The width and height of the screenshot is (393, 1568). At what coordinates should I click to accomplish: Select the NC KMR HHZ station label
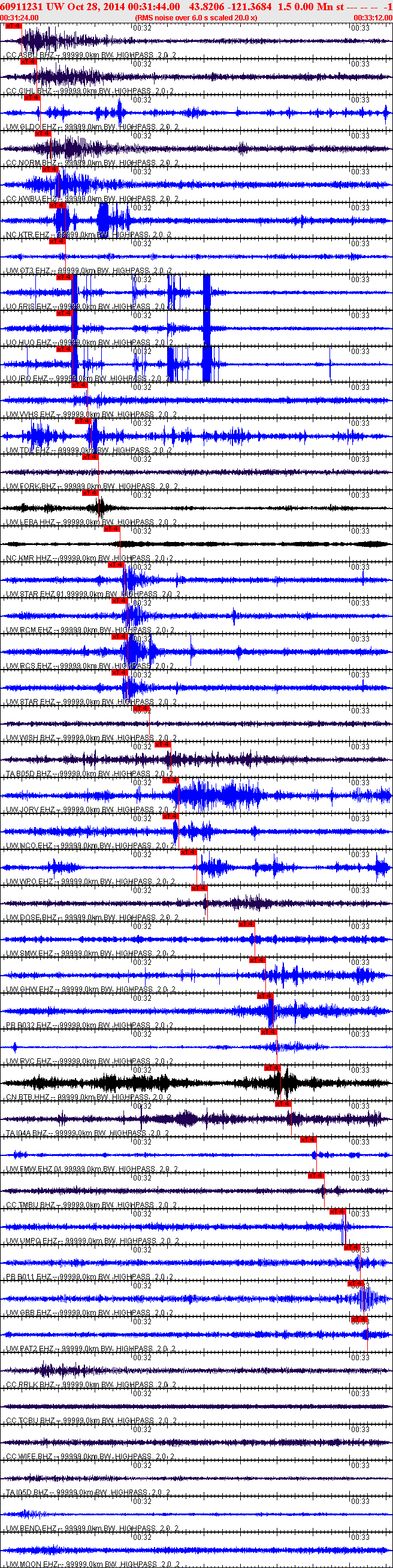[29, 558]
